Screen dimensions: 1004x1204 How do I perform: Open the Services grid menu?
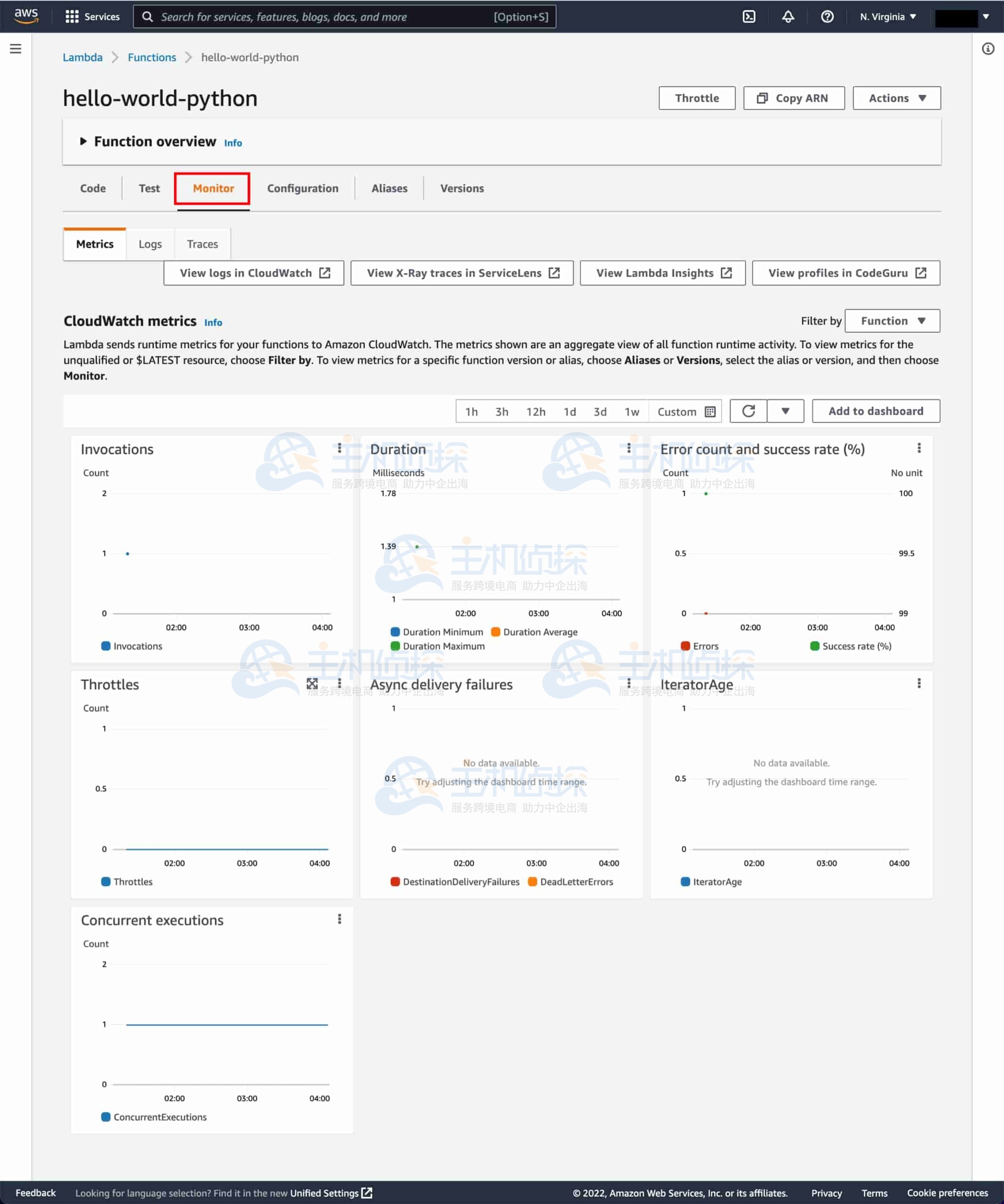point(92,16)
